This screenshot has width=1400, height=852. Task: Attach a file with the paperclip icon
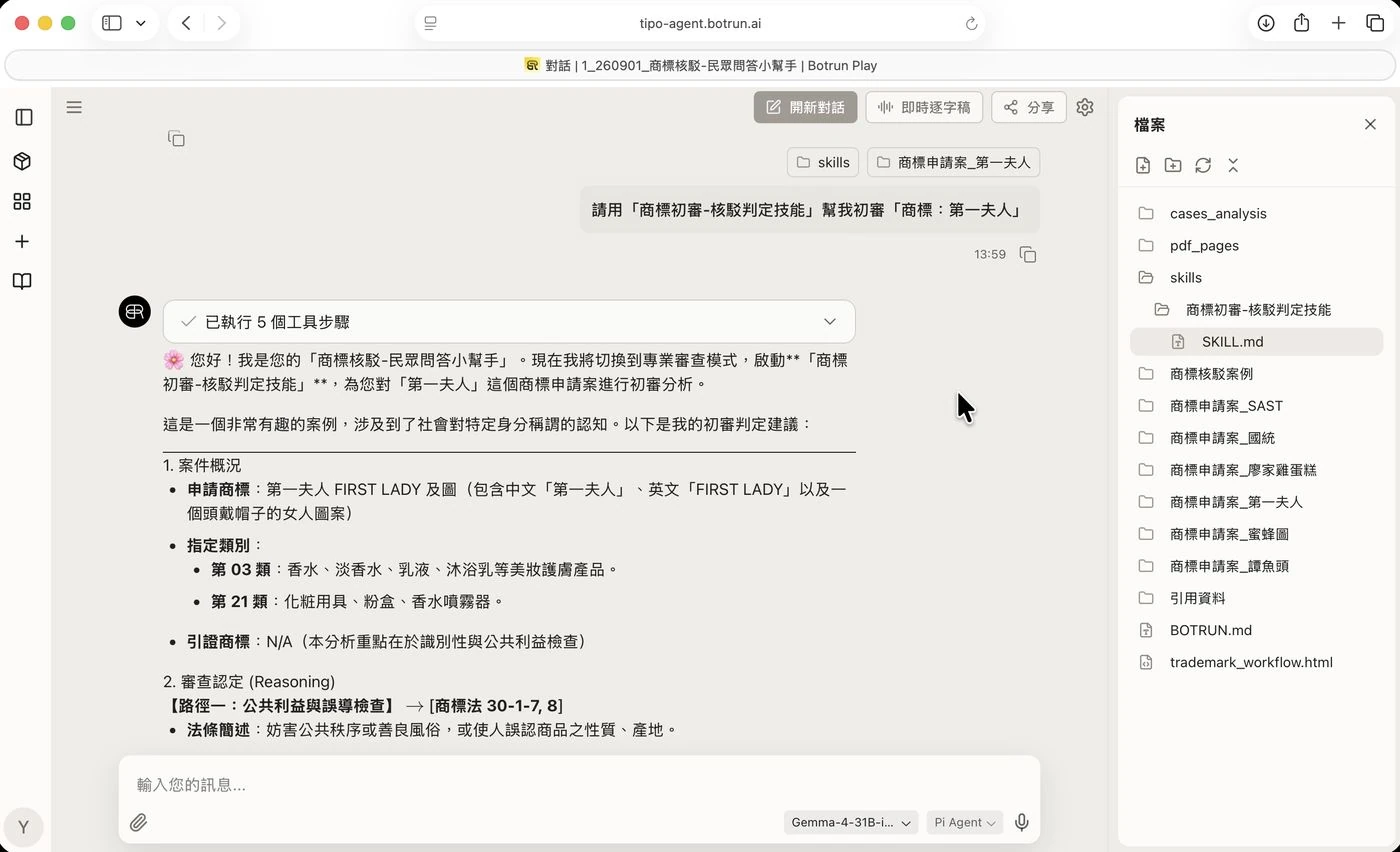[139, 822]
